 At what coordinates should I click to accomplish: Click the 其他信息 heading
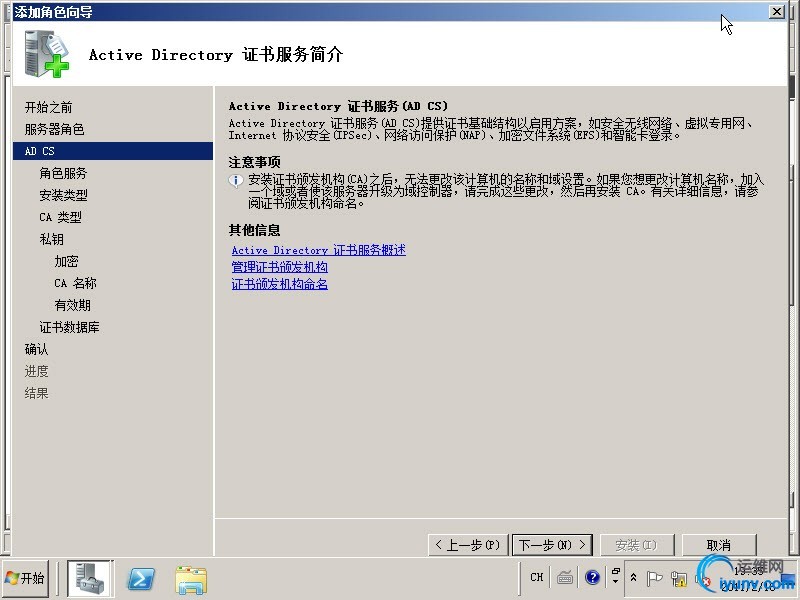(x=255, y=230)
